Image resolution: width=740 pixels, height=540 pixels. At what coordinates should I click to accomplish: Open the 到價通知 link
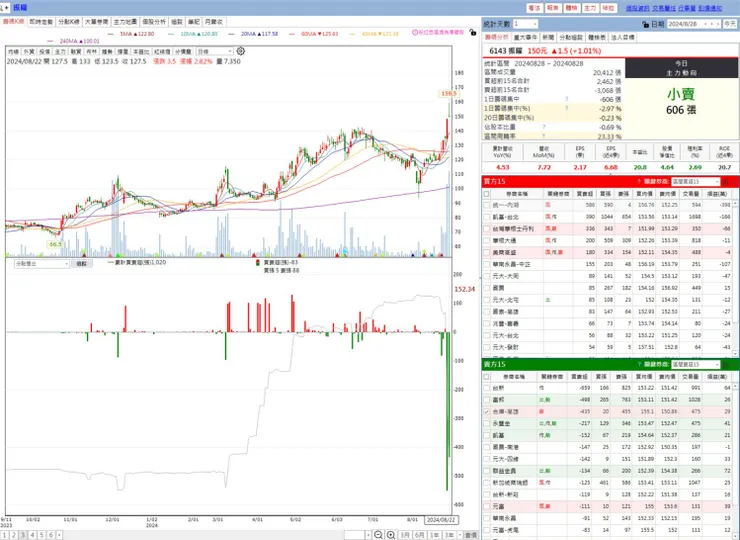(x=710, y=8)
